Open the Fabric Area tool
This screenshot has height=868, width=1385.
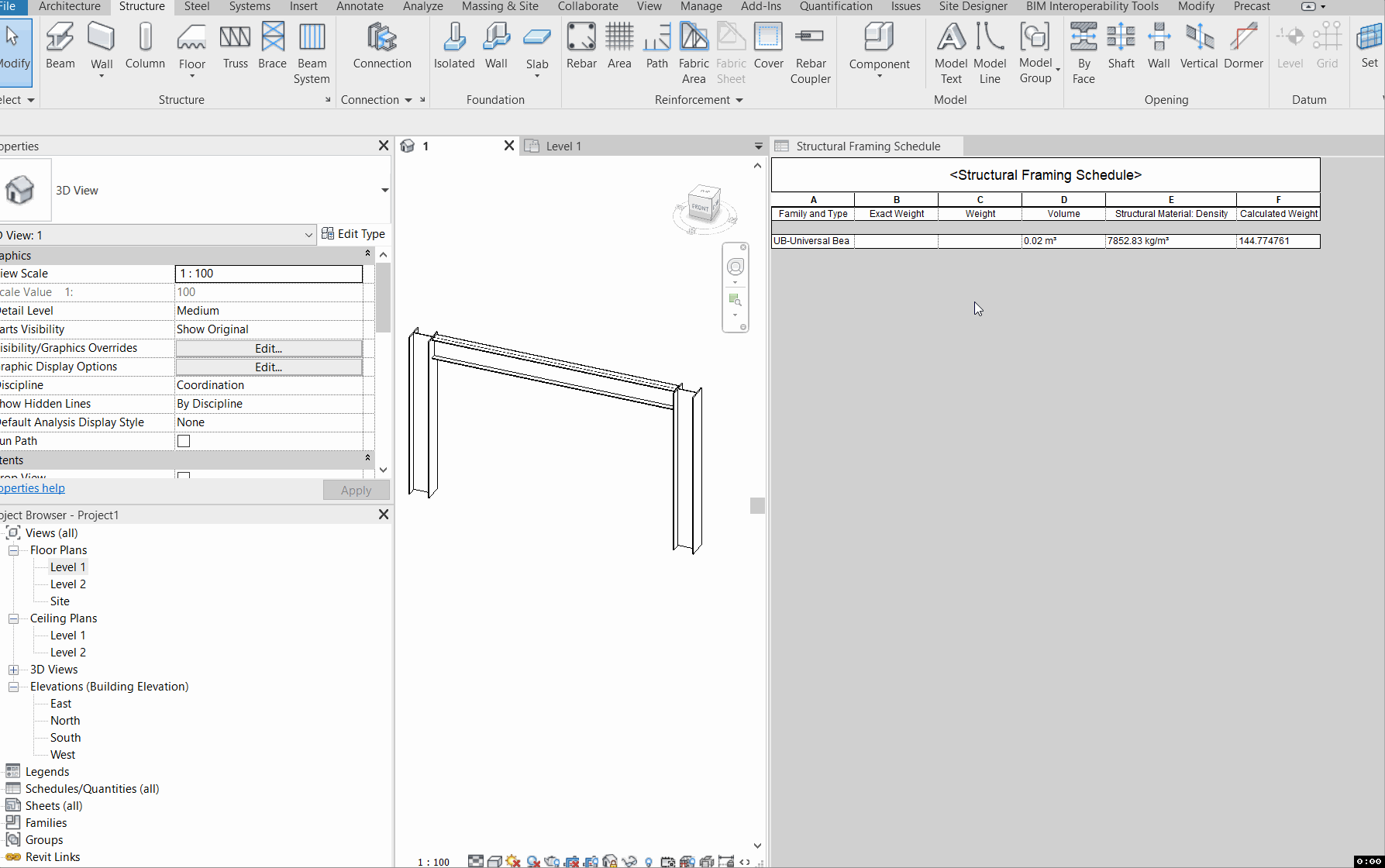pyautogui.click(x=694, y=52)
